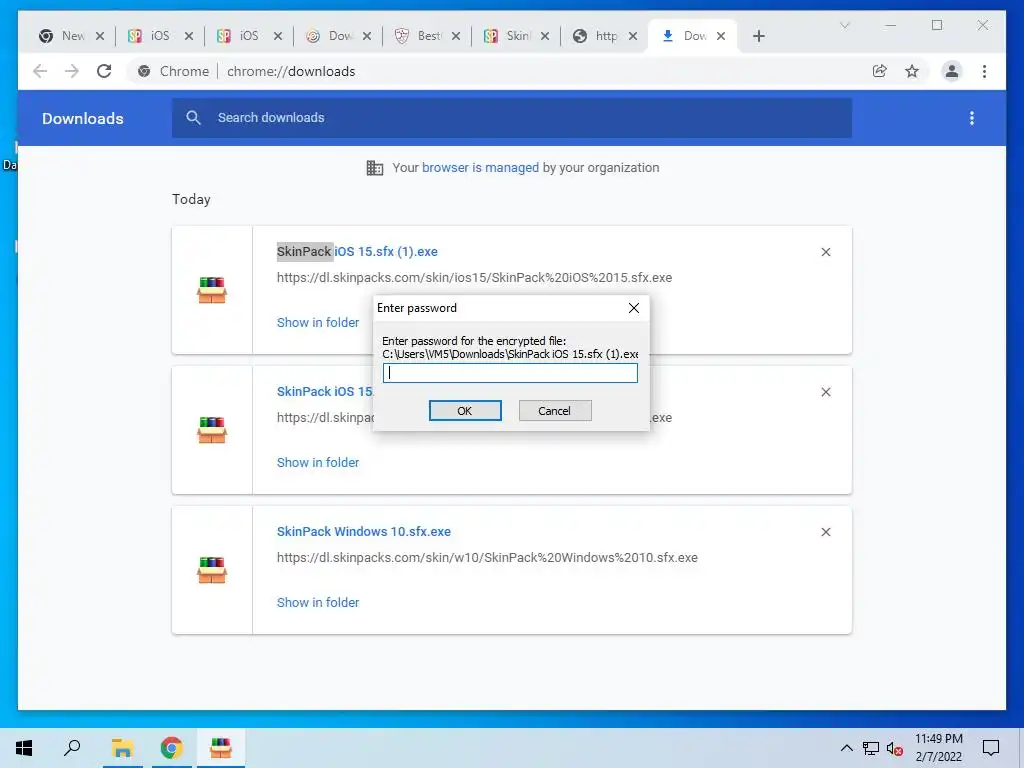Close the Best tab
The width and height of the screenshot is (1024, 768).
(x=456, y=36)
